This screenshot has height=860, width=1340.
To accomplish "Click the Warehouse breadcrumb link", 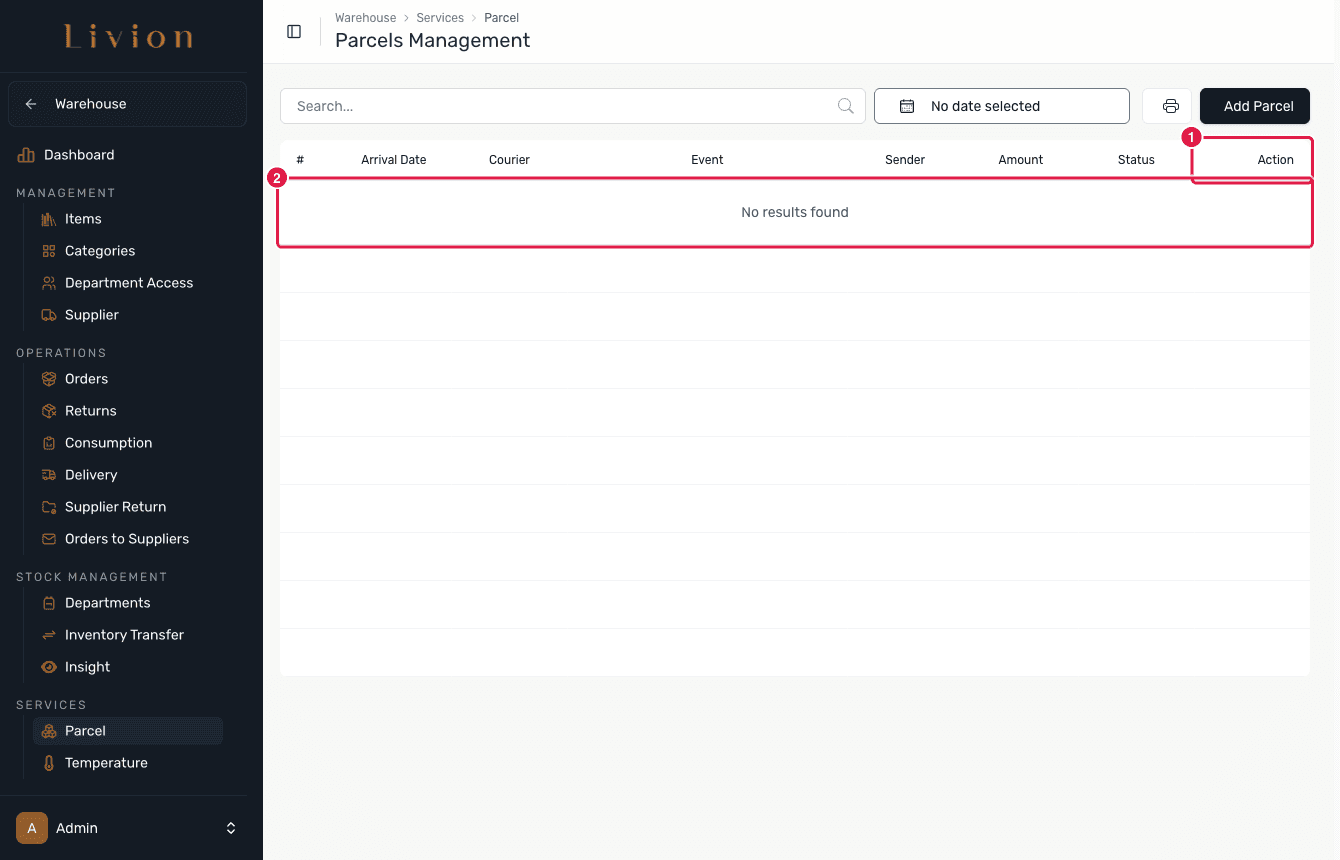I will coord(365,18).
